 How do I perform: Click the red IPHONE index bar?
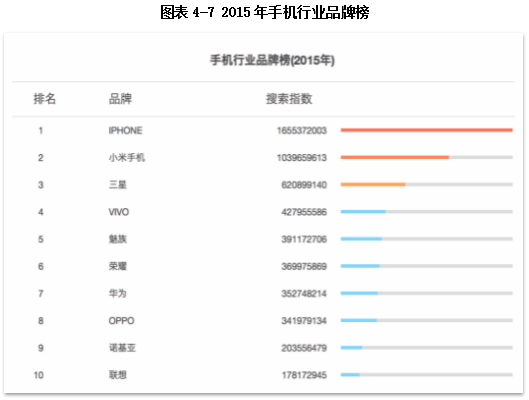pos(426,130)
